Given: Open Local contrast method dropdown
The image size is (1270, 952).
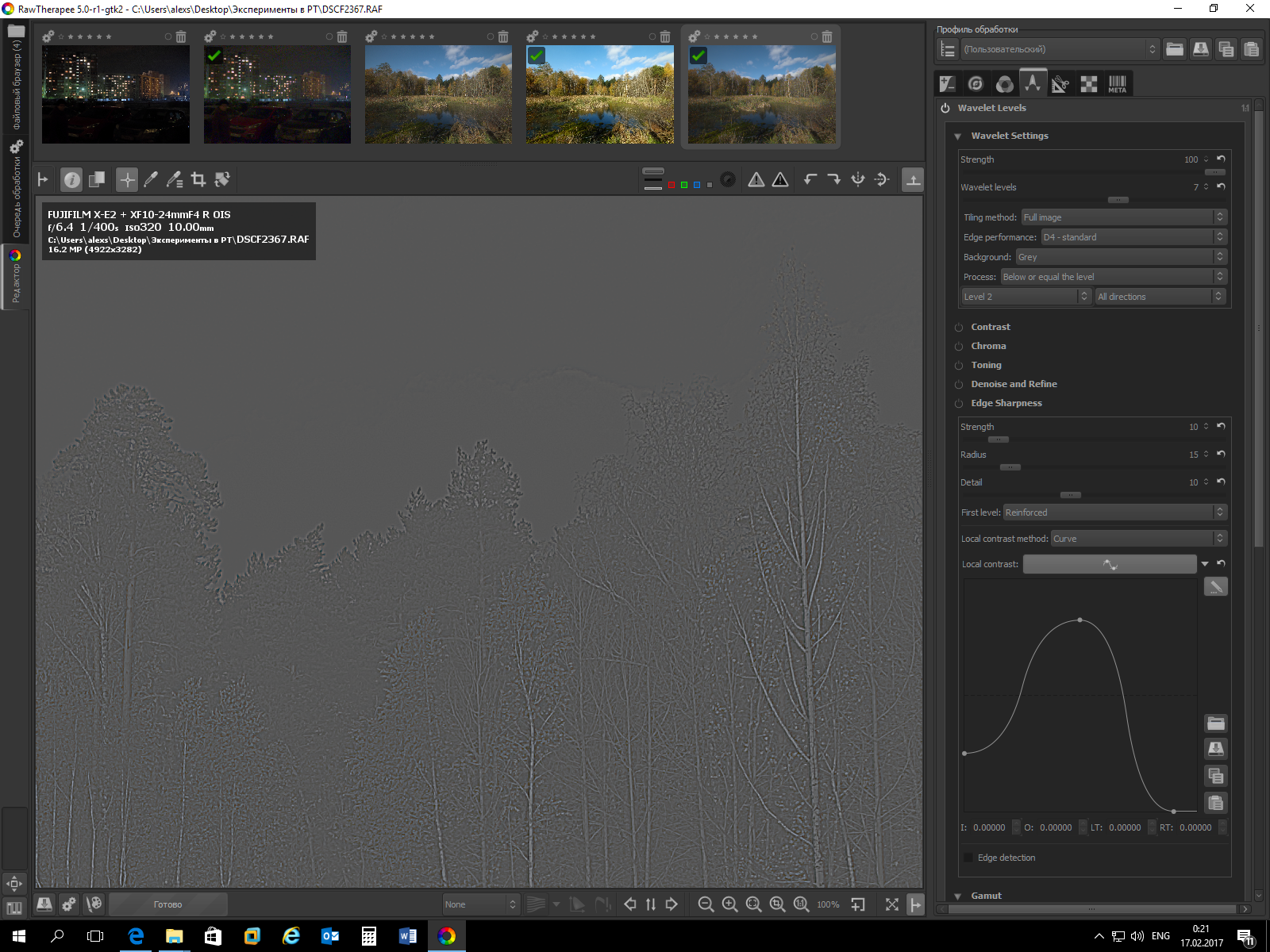Looking at the screenshot, I should 1139,539.
